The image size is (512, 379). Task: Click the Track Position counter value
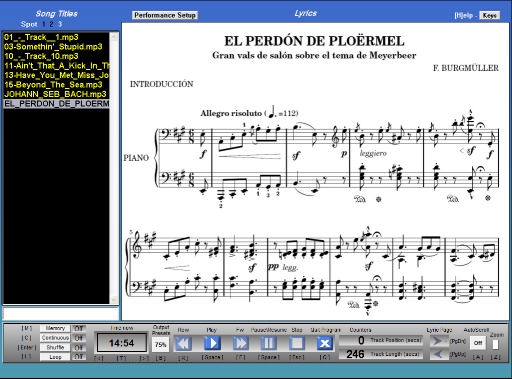point(361,340)
